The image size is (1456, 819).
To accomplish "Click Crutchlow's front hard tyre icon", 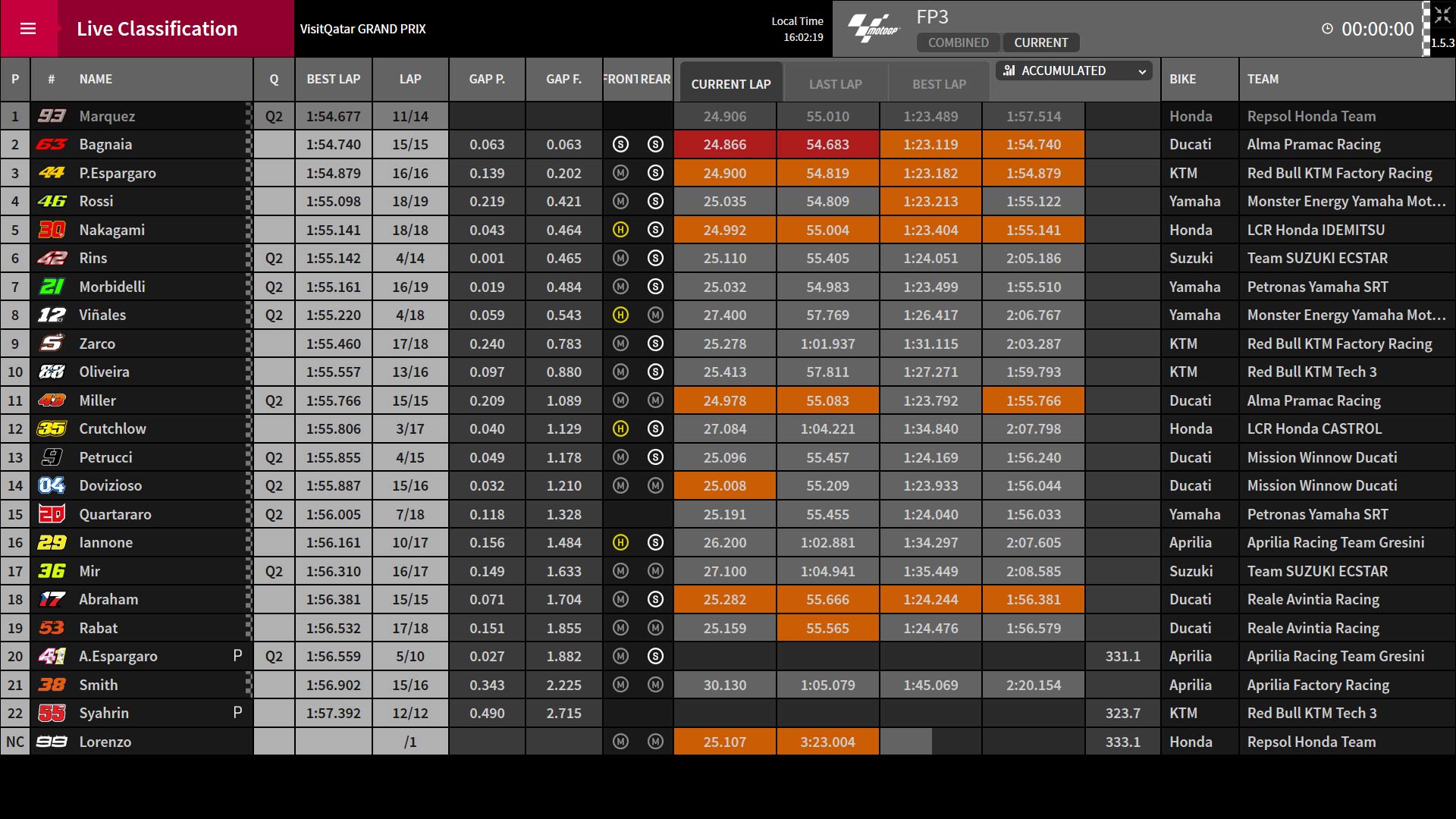I will (620, 428).
